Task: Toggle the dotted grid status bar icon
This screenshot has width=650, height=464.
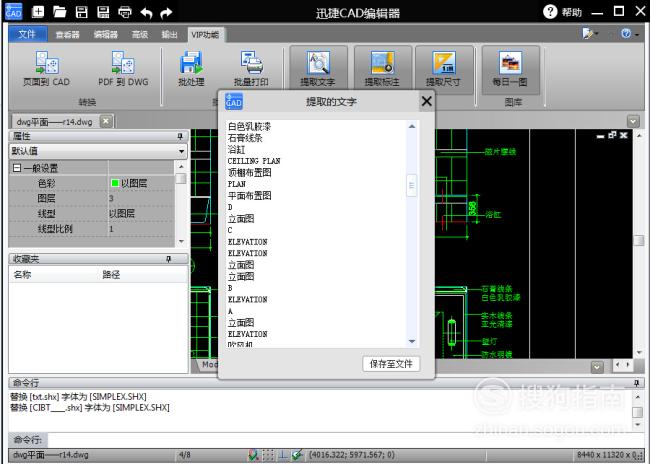Action: coord(268,455)
